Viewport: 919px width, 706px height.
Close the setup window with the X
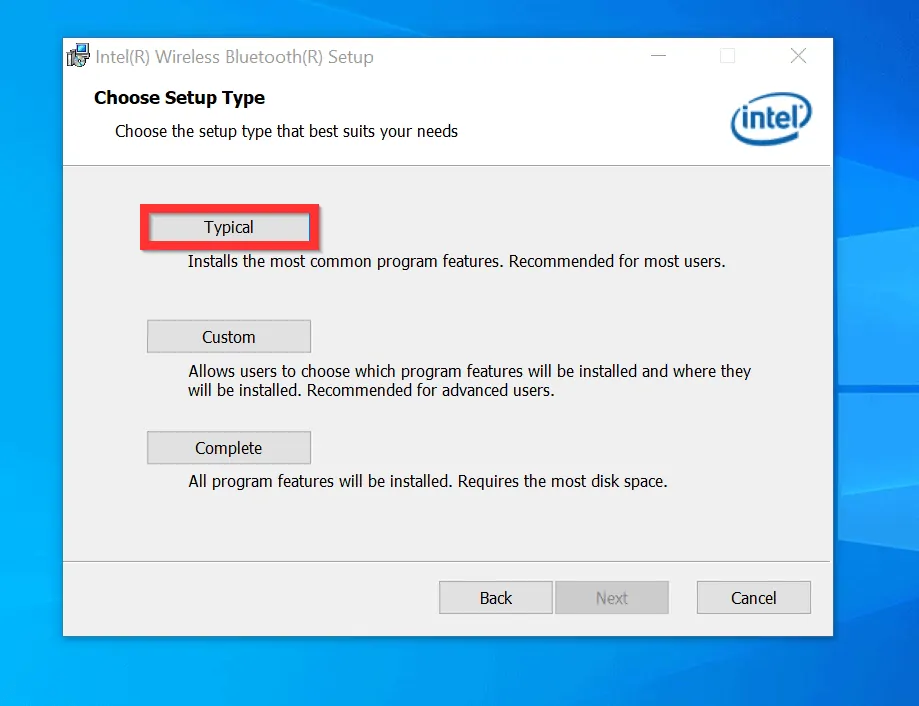click(798, 56)
